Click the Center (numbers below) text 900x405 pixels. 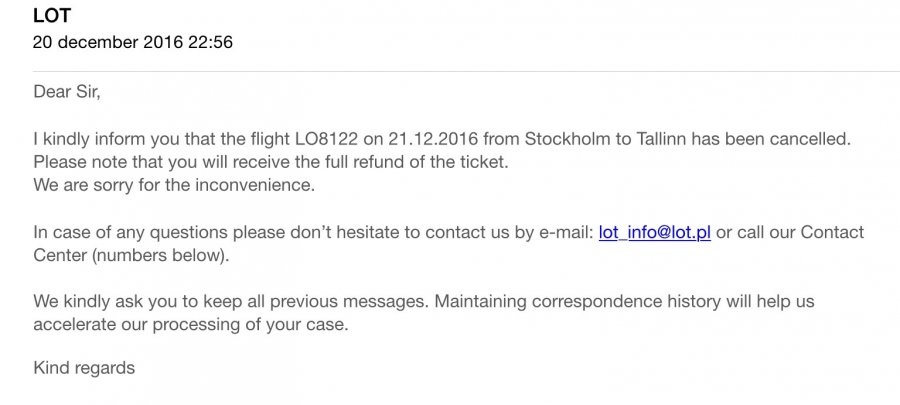(131, 254)
